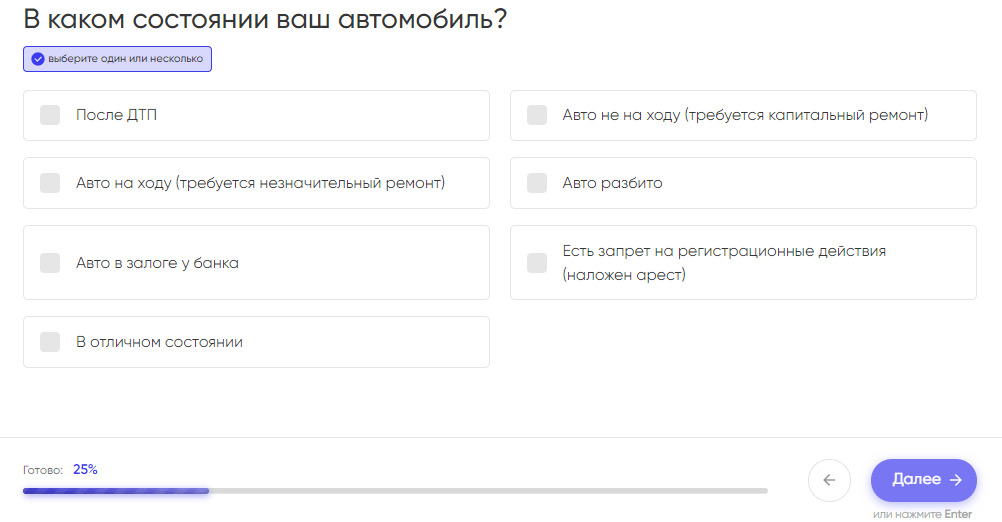This screenshot has width=1002, height=522.
Task: Click the Готово progress label
Action: tap(43, 470)
